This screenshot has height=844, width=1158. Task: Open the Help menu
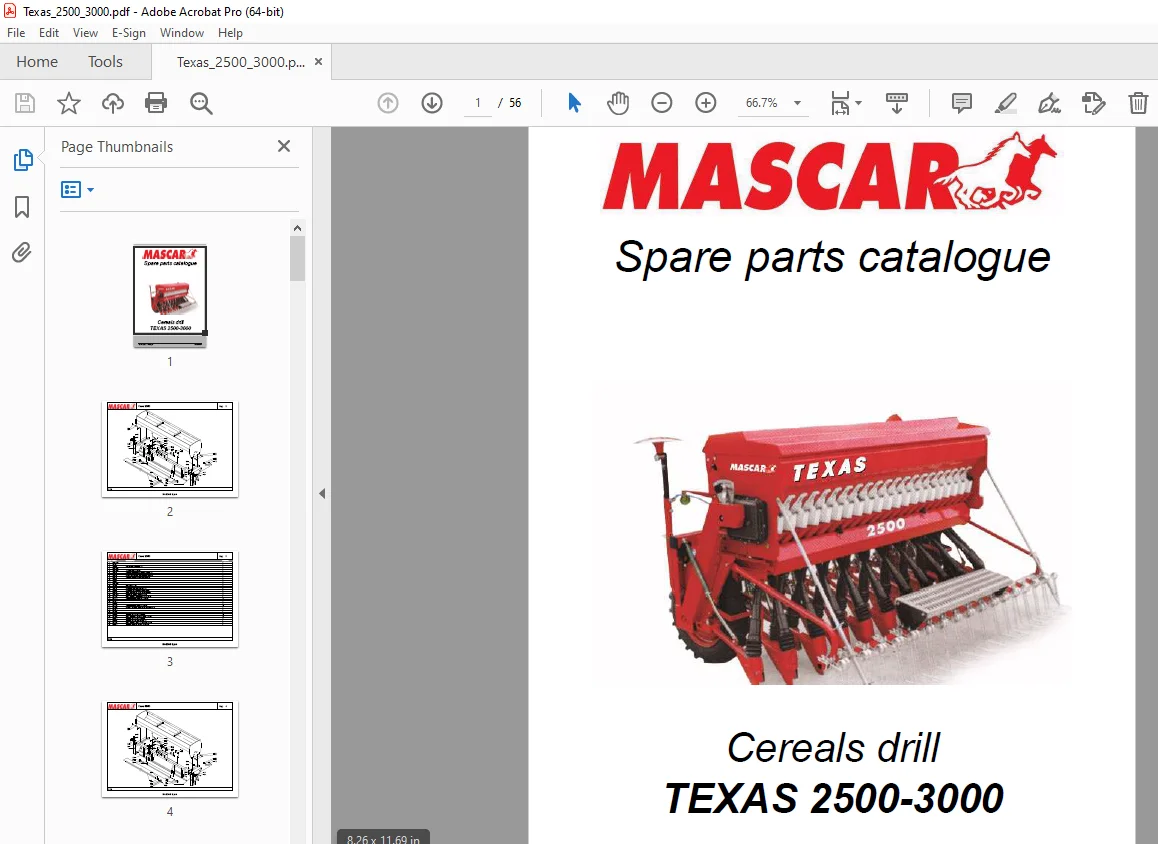(x=230, y=33)
